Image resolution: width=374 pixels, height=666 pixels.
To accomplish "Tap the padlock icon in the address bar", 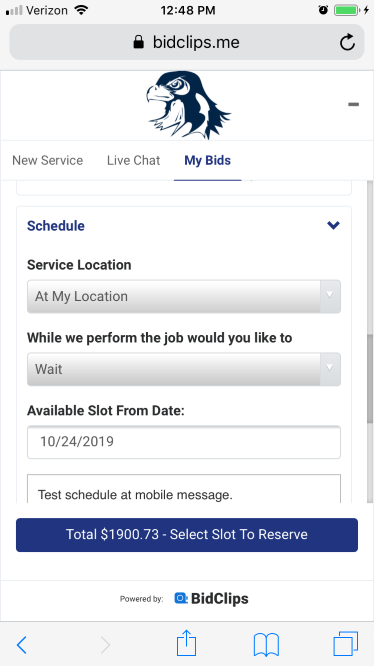I will point(138,42).
